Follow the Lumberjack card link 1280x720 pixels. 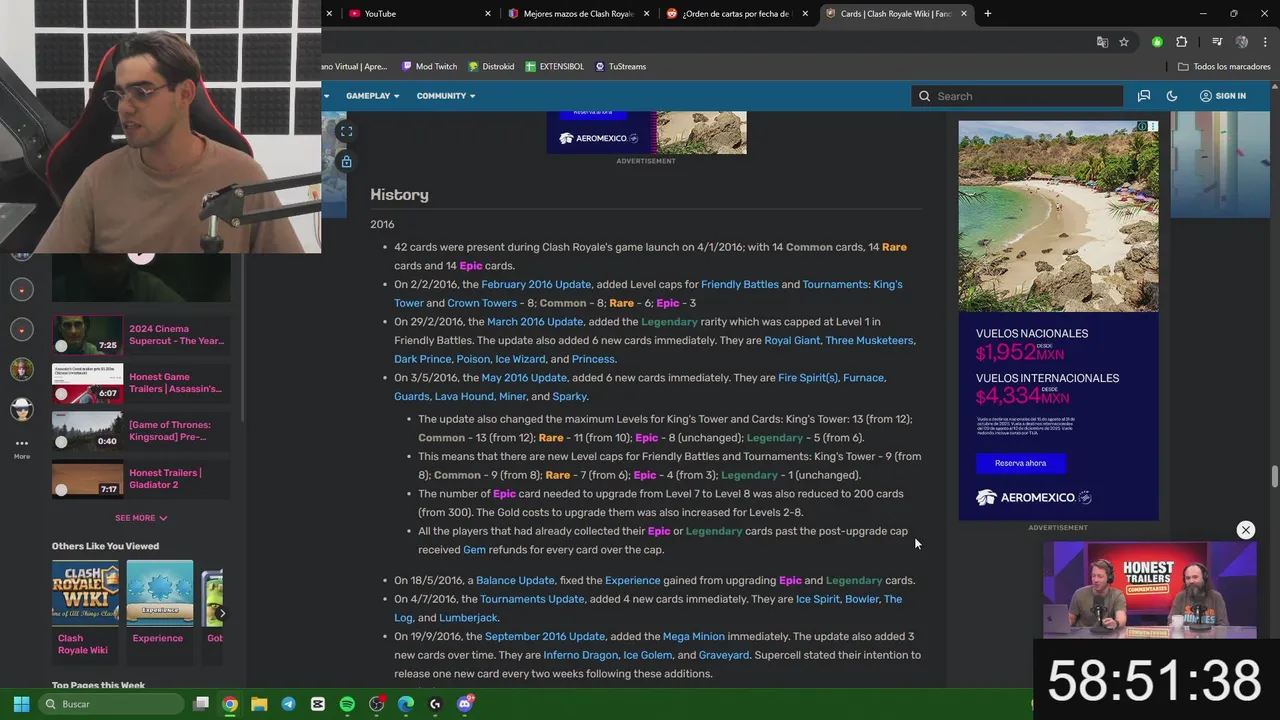468,618
